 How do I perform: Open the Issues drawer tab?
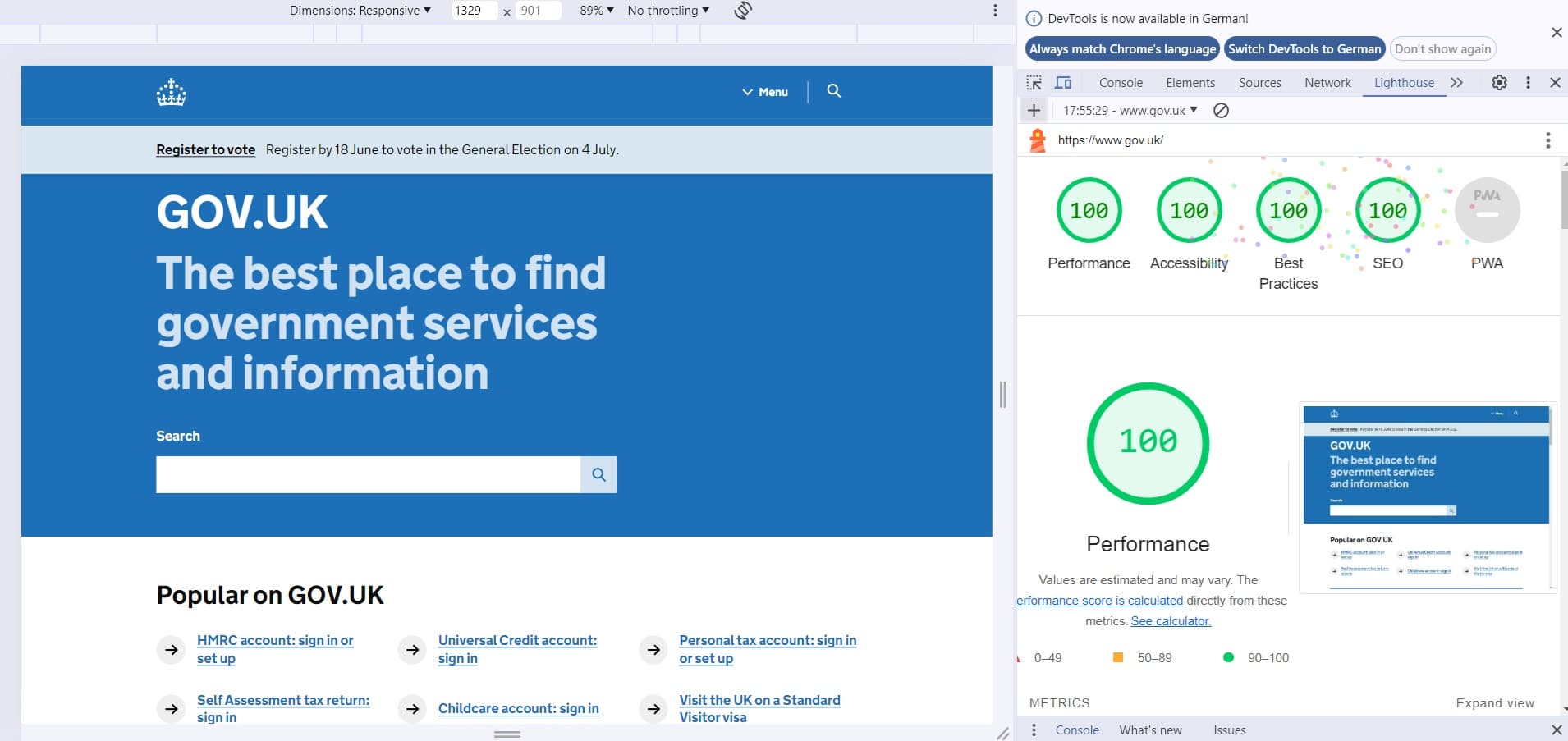coord(1230,730)
